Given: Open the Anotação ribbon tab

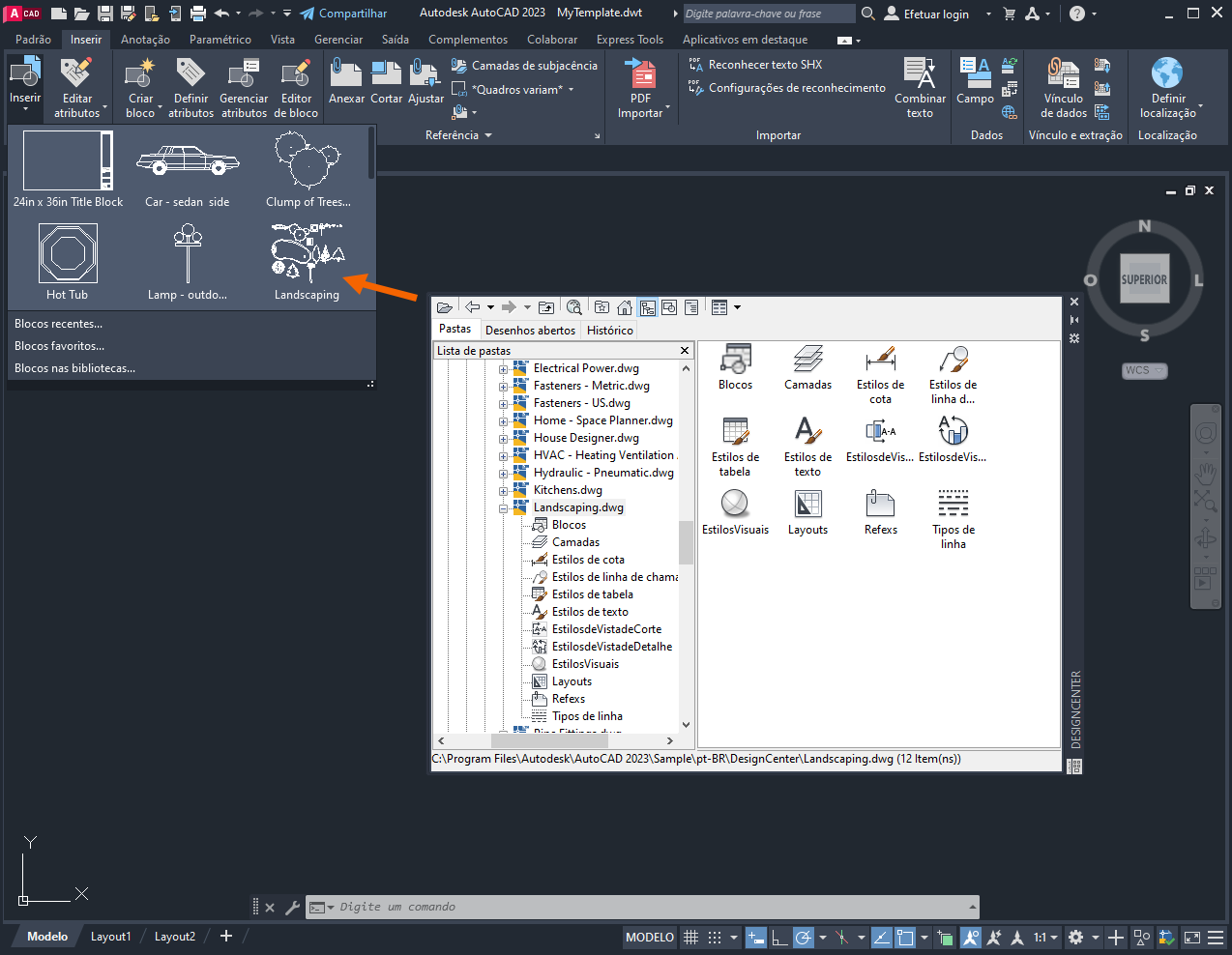Looking at the screenshot, I should pos(145,40).
